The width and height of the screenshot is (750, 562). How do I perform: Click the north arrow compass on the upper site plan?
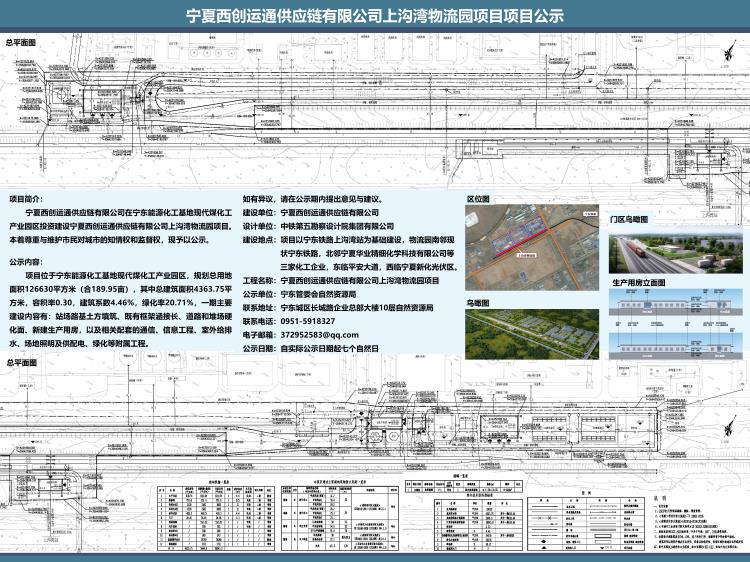tap(727, 52)
